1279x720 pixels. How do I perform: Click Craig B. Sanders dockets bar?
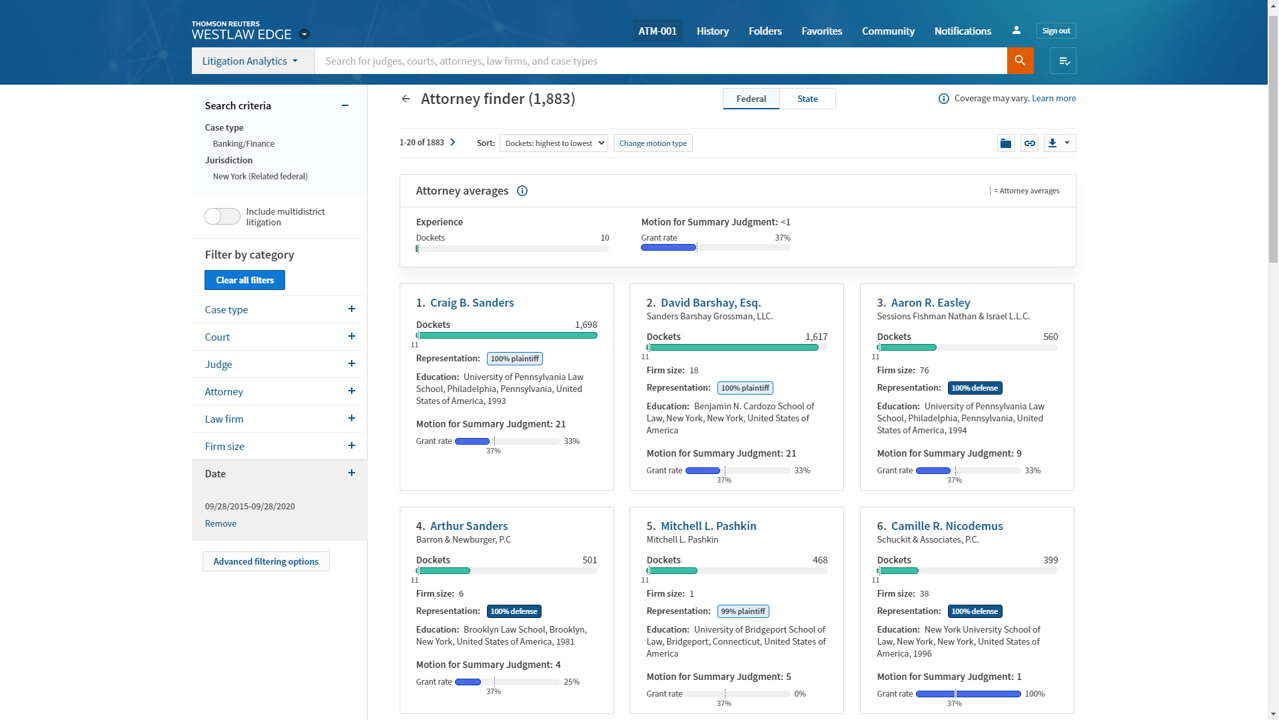[507, 336]
